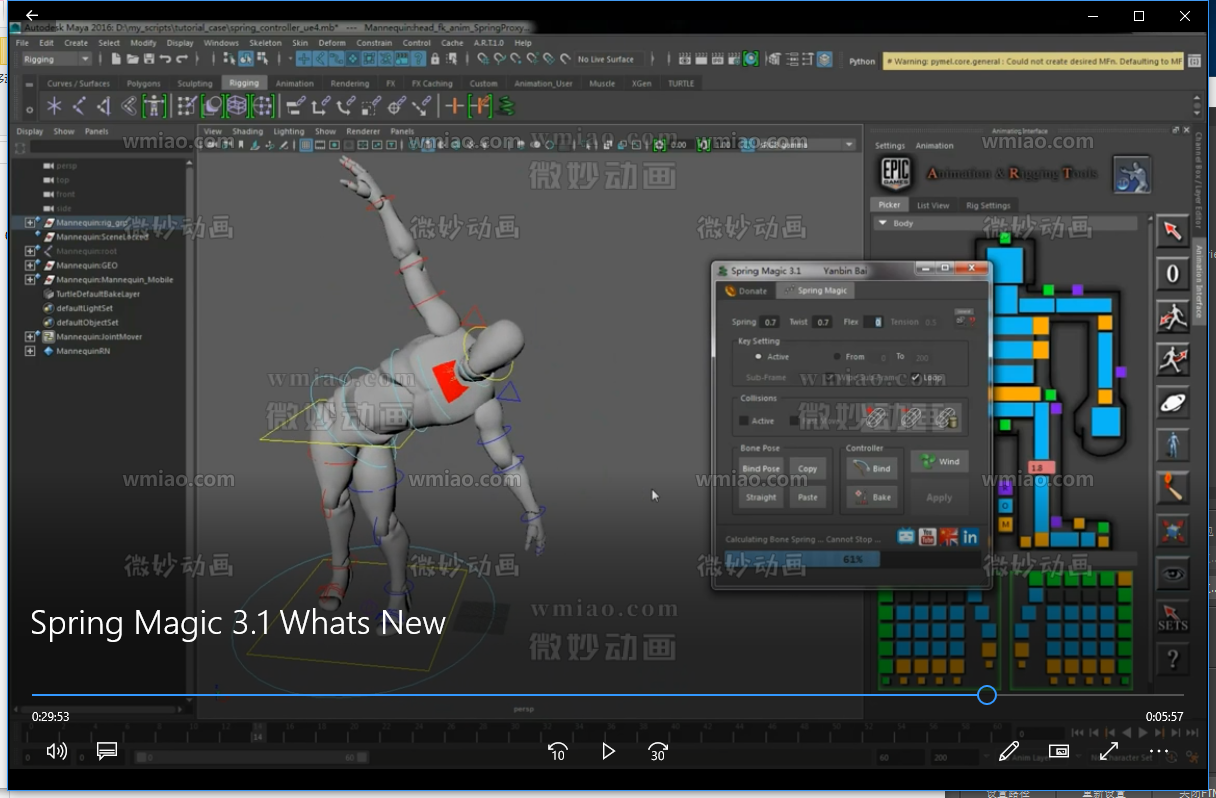Switch to mini view mode

pyautogui.click(x=1059, y=751)
